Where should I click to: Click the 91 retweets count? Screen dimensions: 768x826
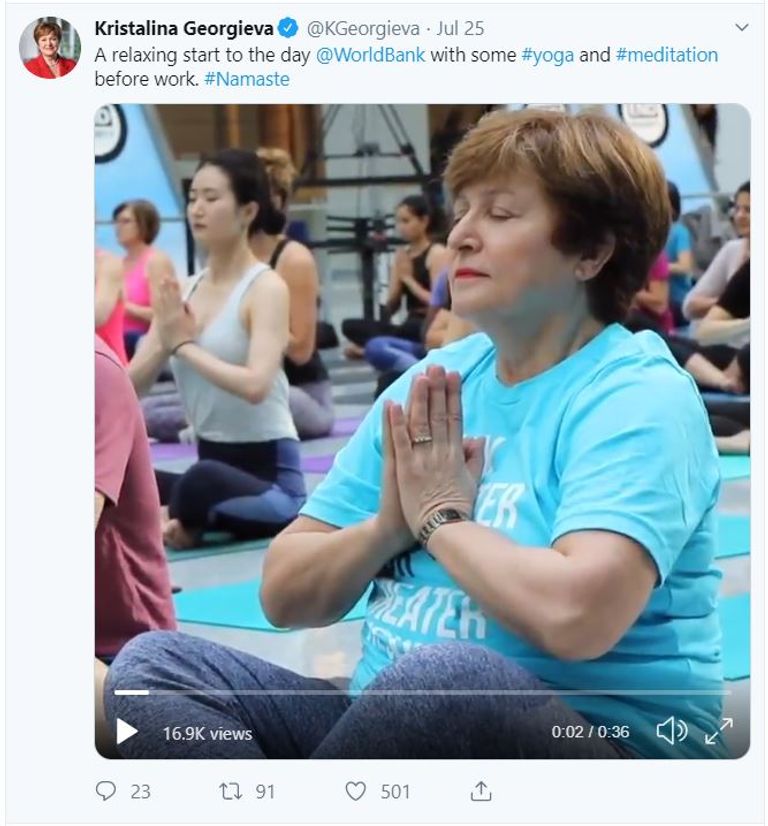point(264,791)
